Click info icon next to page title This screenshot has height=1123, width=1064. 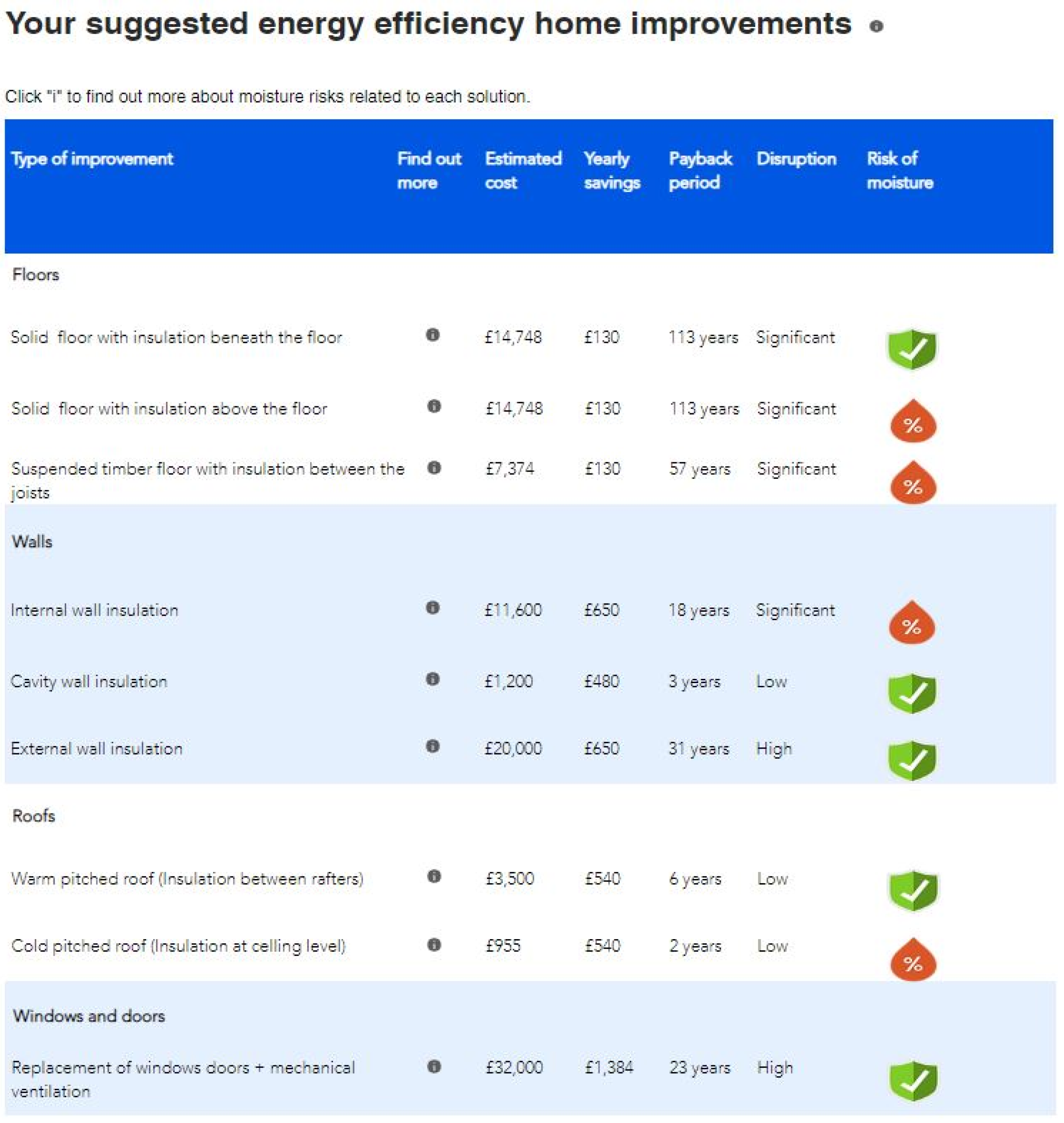point(876,26)
